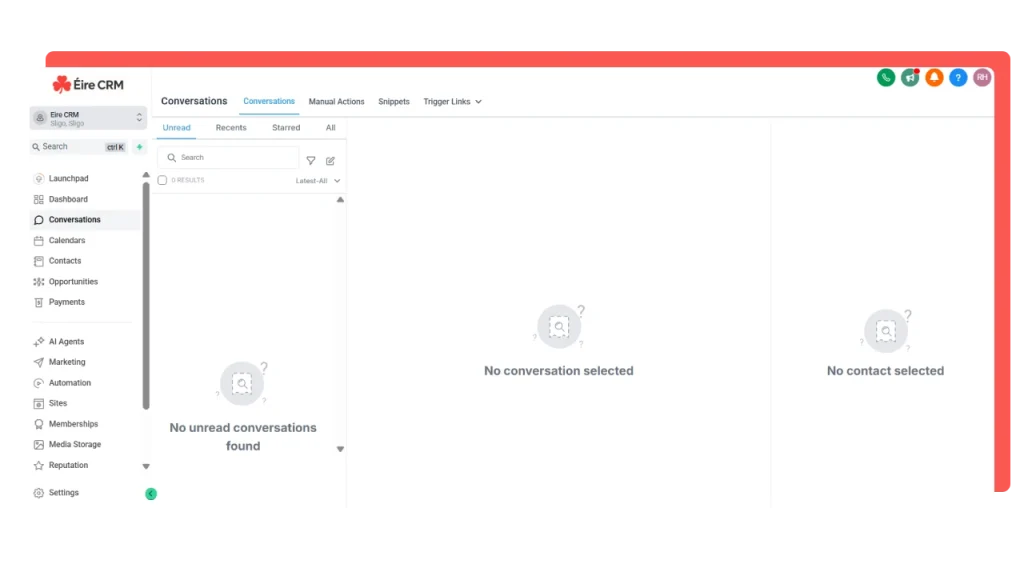Open the orange notifications bell

[x=934, y=78]
